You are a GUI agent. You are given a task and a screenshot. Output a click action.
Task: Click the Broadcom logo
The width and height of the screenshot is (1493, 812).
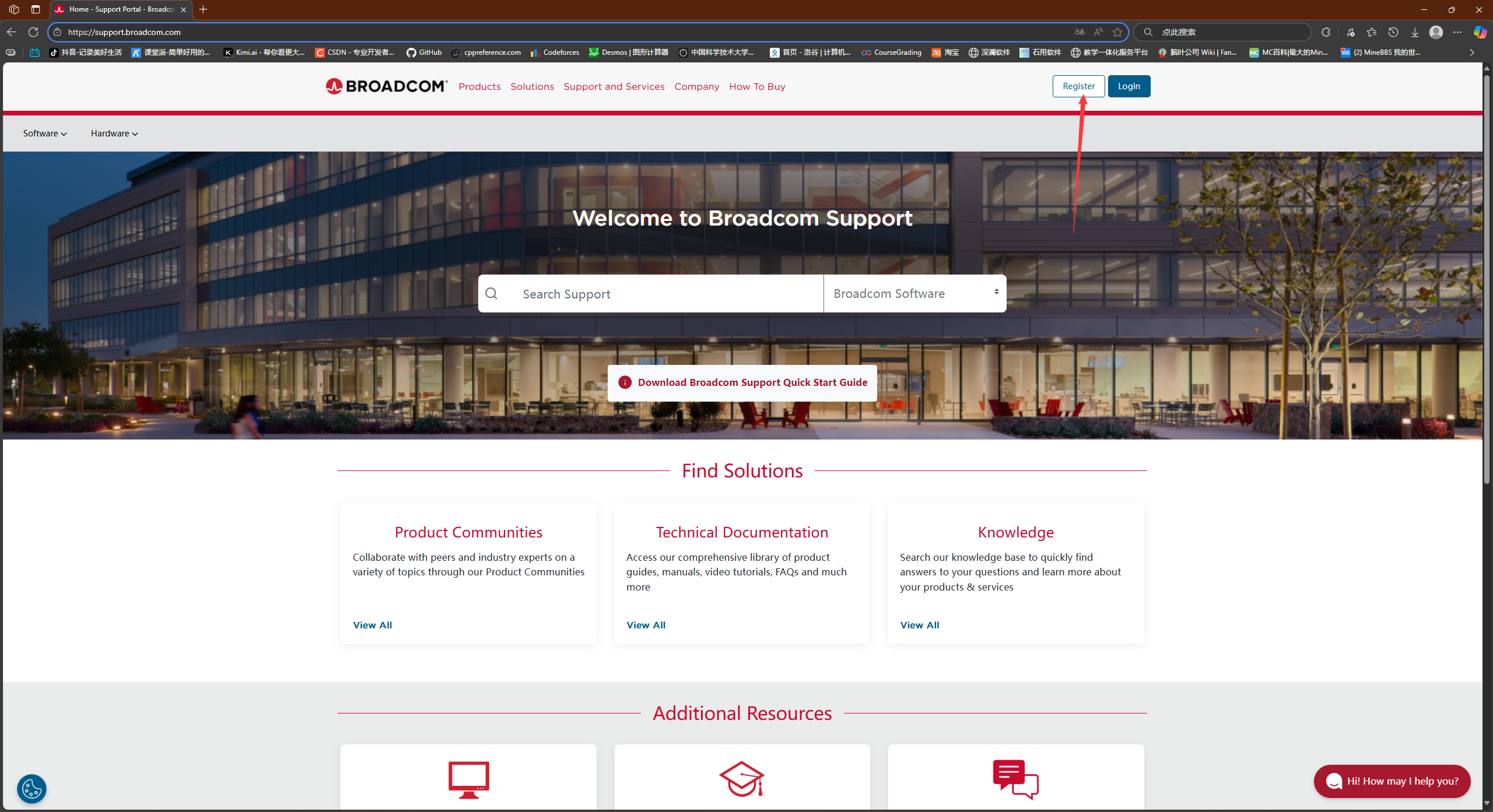[386, 86]
